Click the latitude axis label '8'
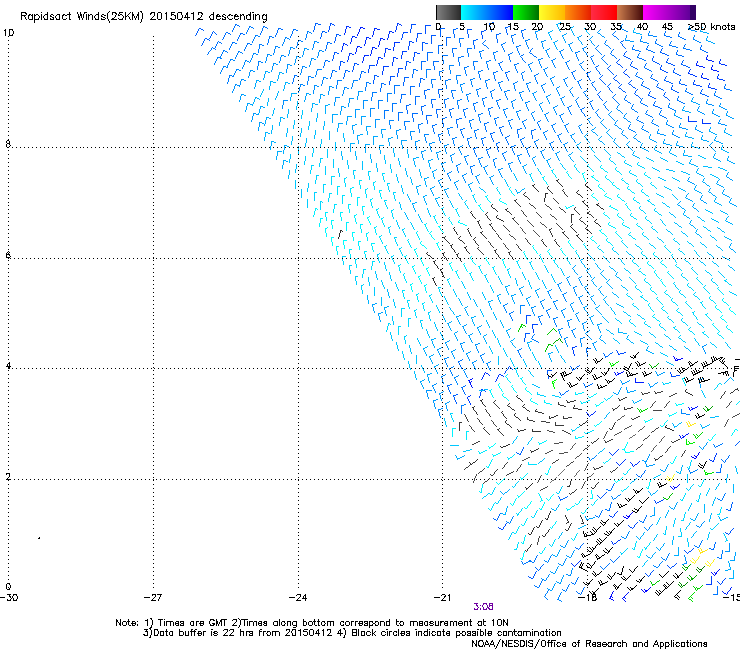The image size is (740, 650). pos(8,144)
